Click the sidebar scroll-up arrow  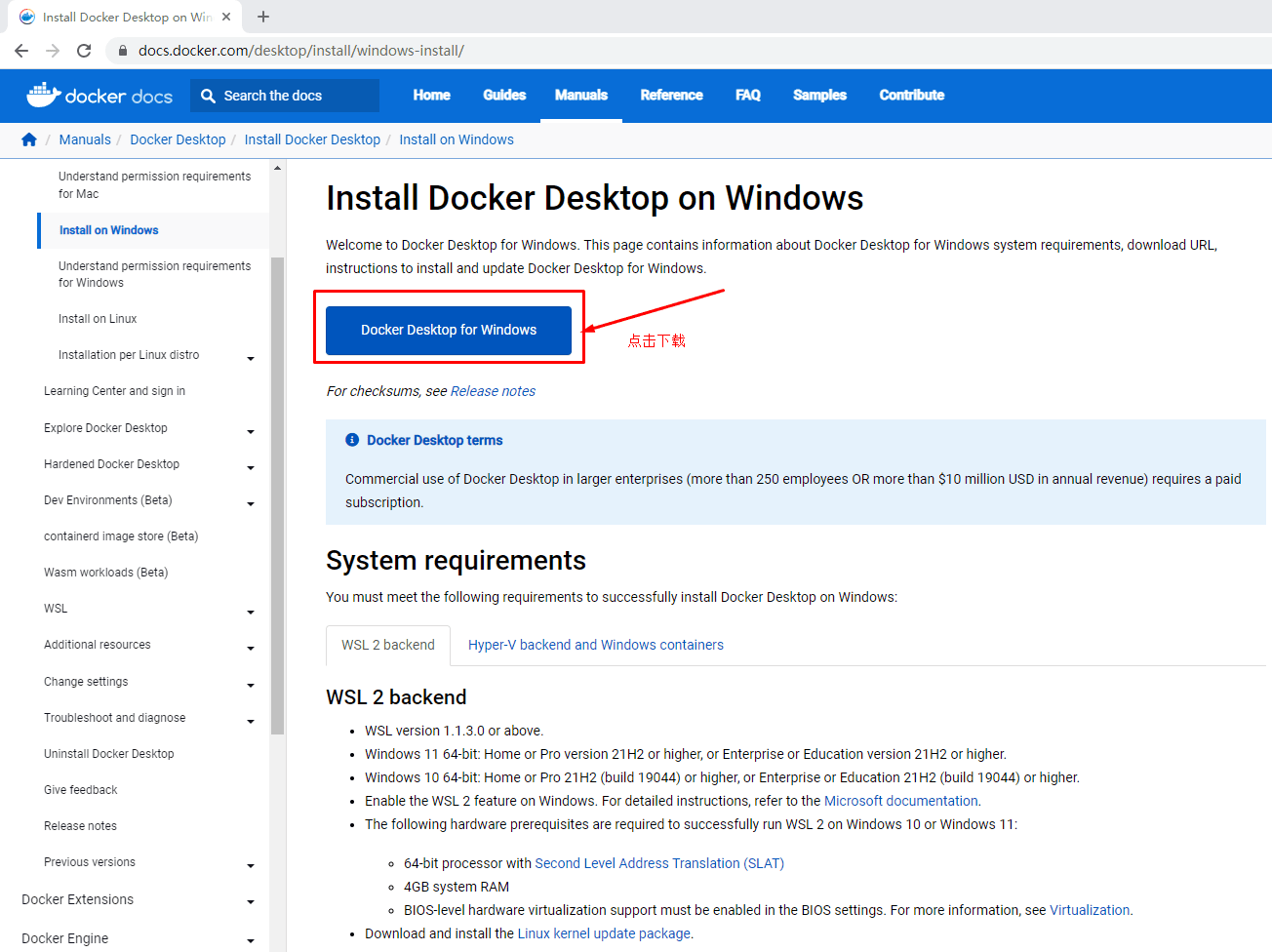[x=278, y=168]
